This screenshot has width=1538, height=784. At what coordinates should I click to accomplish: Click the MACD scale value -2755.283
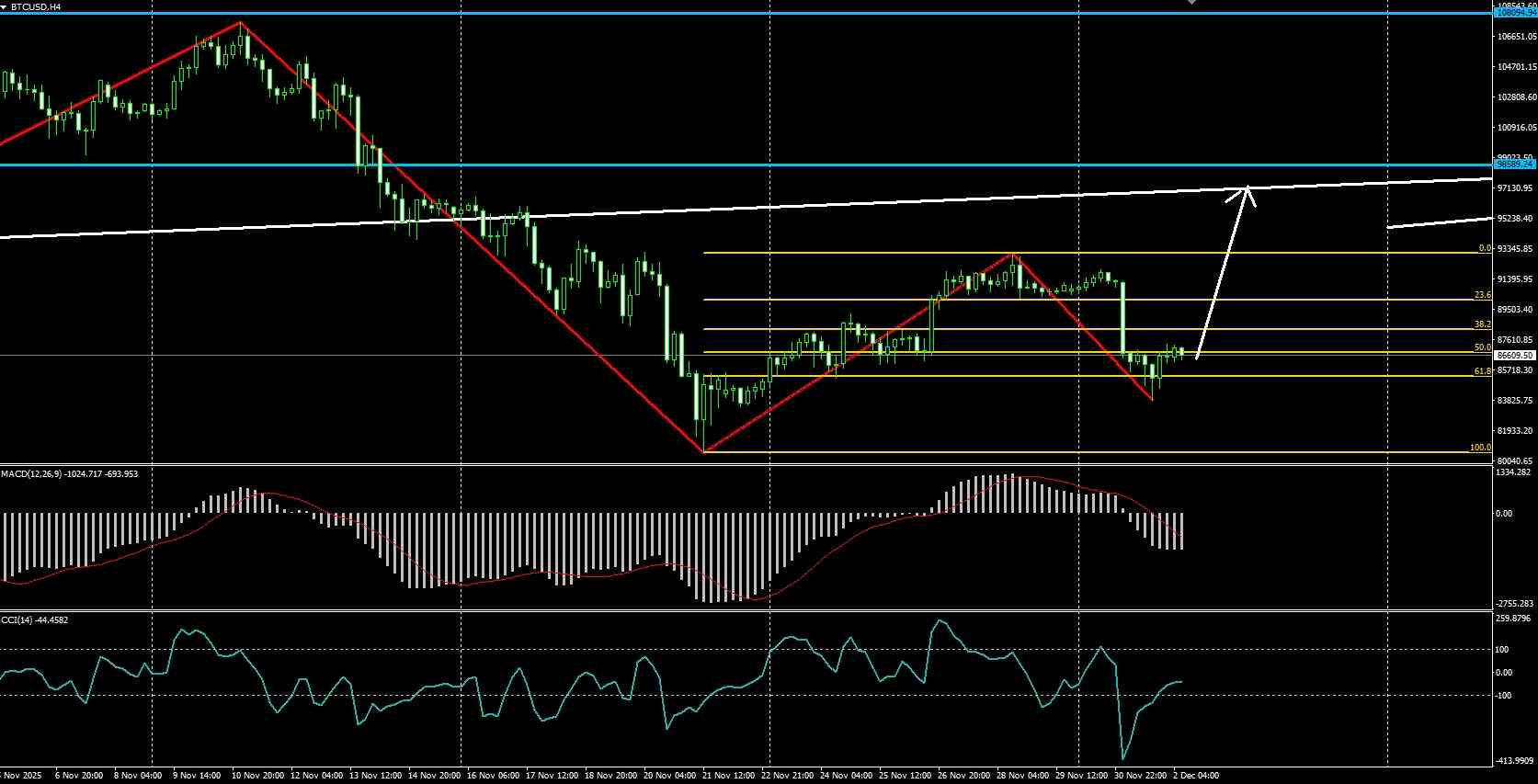pyautogui.click(x=1515, y=604)
